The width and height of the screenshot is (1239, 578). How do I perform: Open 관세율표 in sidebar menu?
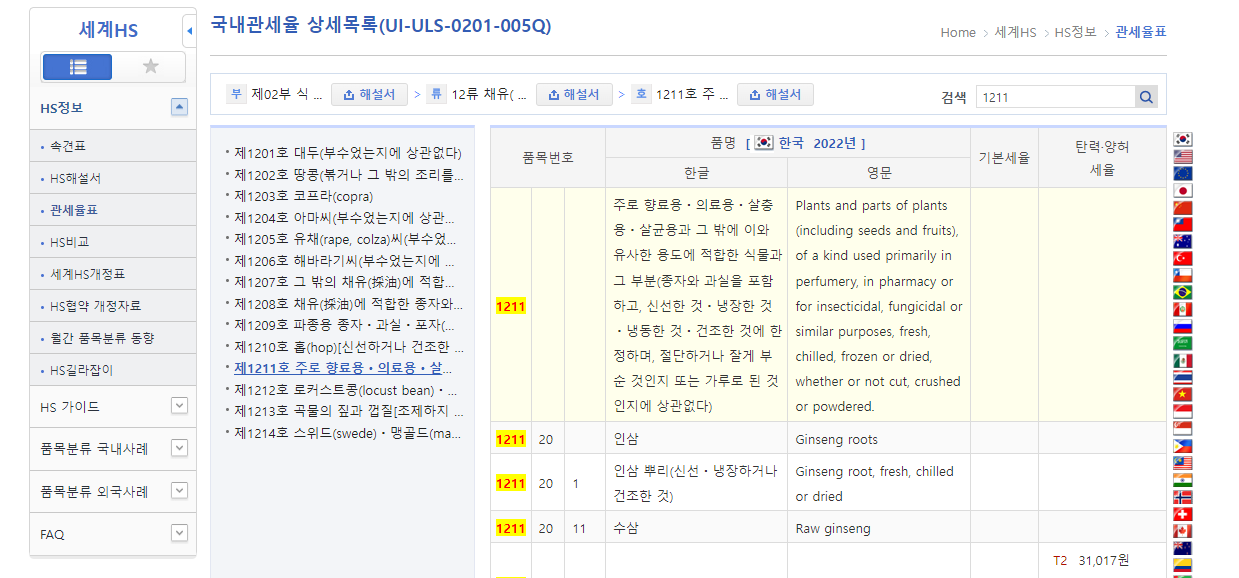tap(74, 210)
